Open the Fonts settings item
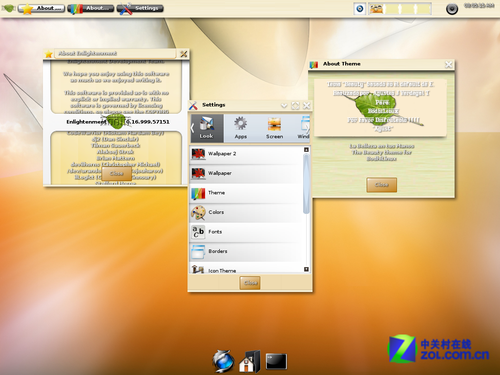This screenshot has width=500, height=375. pyautogui.click(x=246, y=232)
